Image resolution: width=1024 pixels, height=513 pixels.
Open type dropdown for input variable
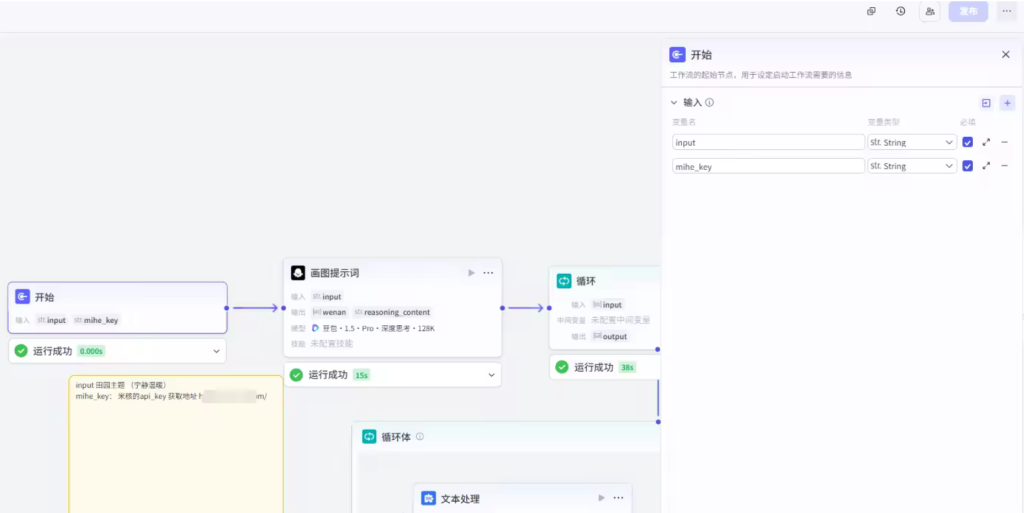[x=912, y=142]
